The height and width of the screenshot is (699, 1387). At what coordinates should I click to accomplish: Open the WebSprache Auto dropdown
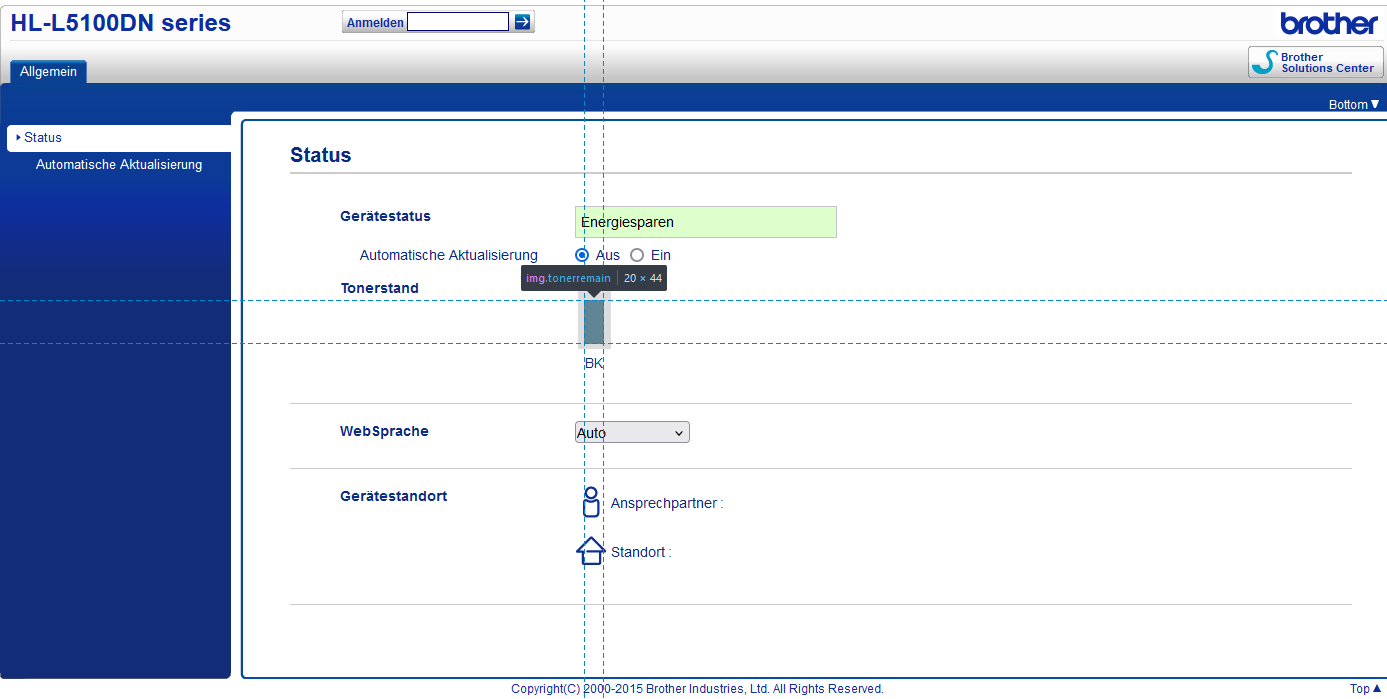(632, 432)
